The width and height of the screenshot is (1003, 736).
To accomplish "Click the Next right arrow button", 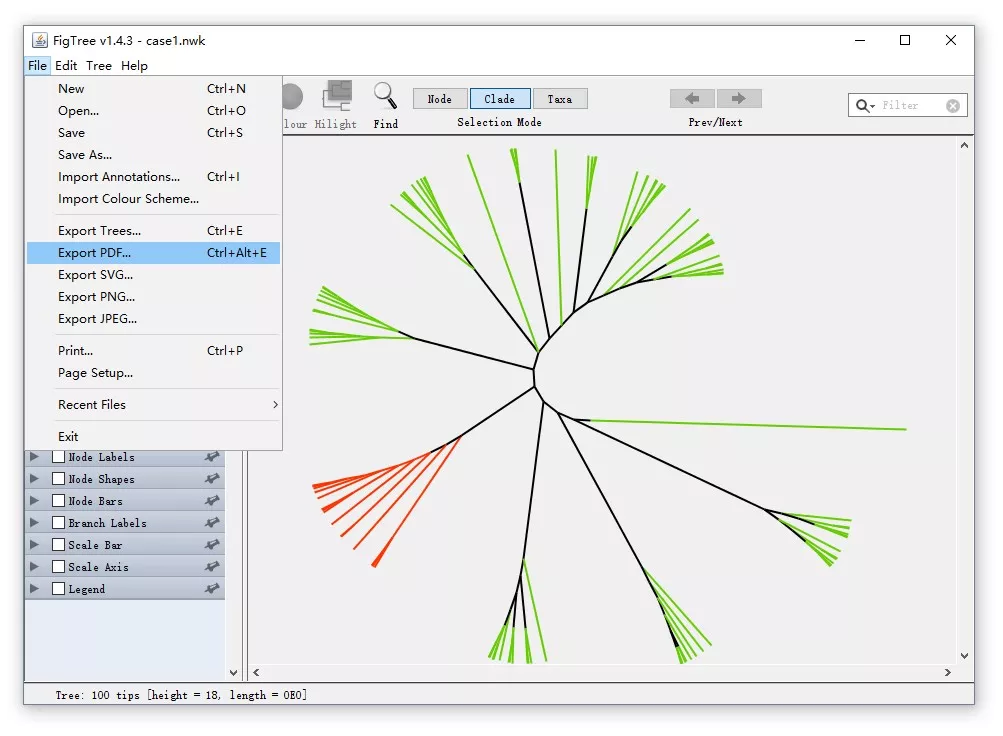I will tap(739, 98).
